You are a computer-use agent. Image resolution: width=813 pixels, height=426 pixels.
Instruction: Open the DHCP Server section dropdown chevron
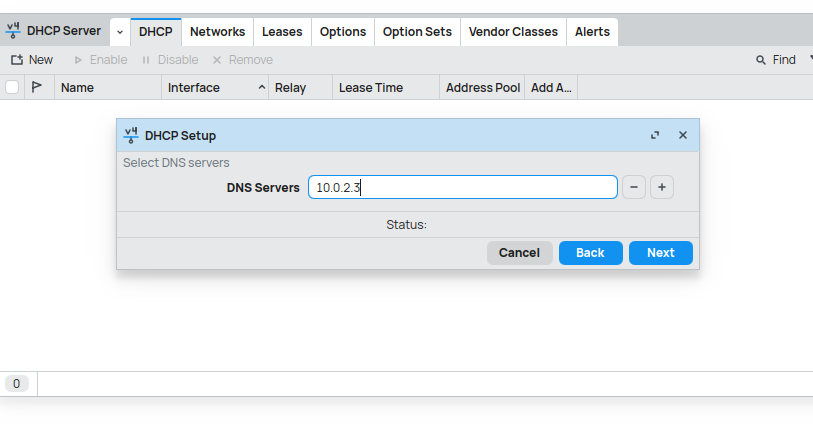(120, 32)
